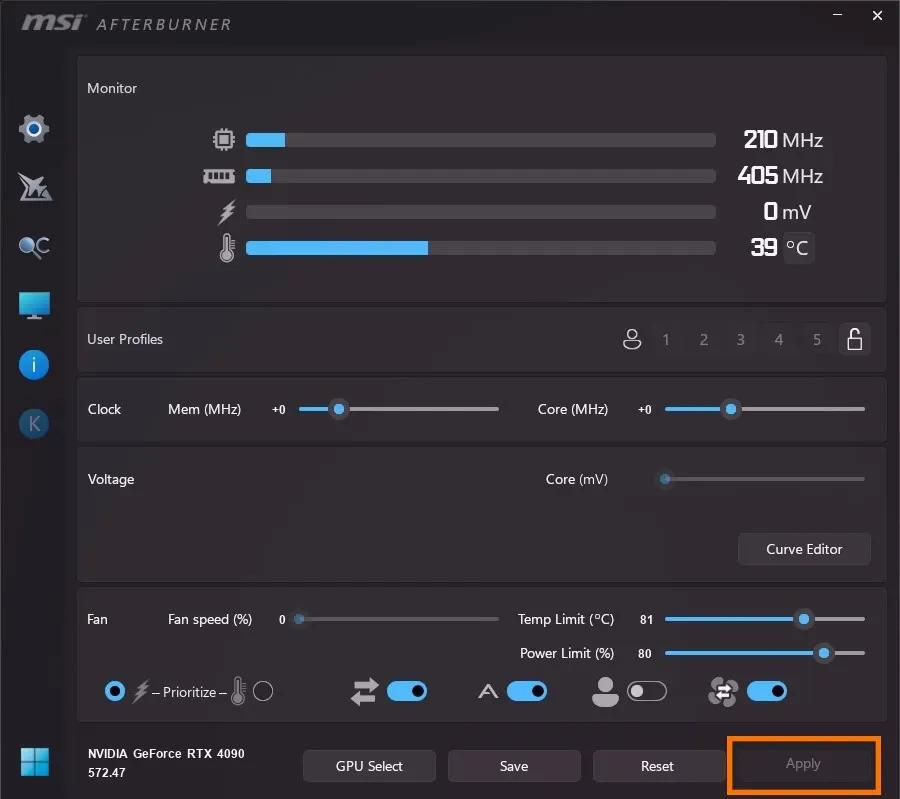Click the voltage lightning icon in Monitor

[x=227, y=212]
